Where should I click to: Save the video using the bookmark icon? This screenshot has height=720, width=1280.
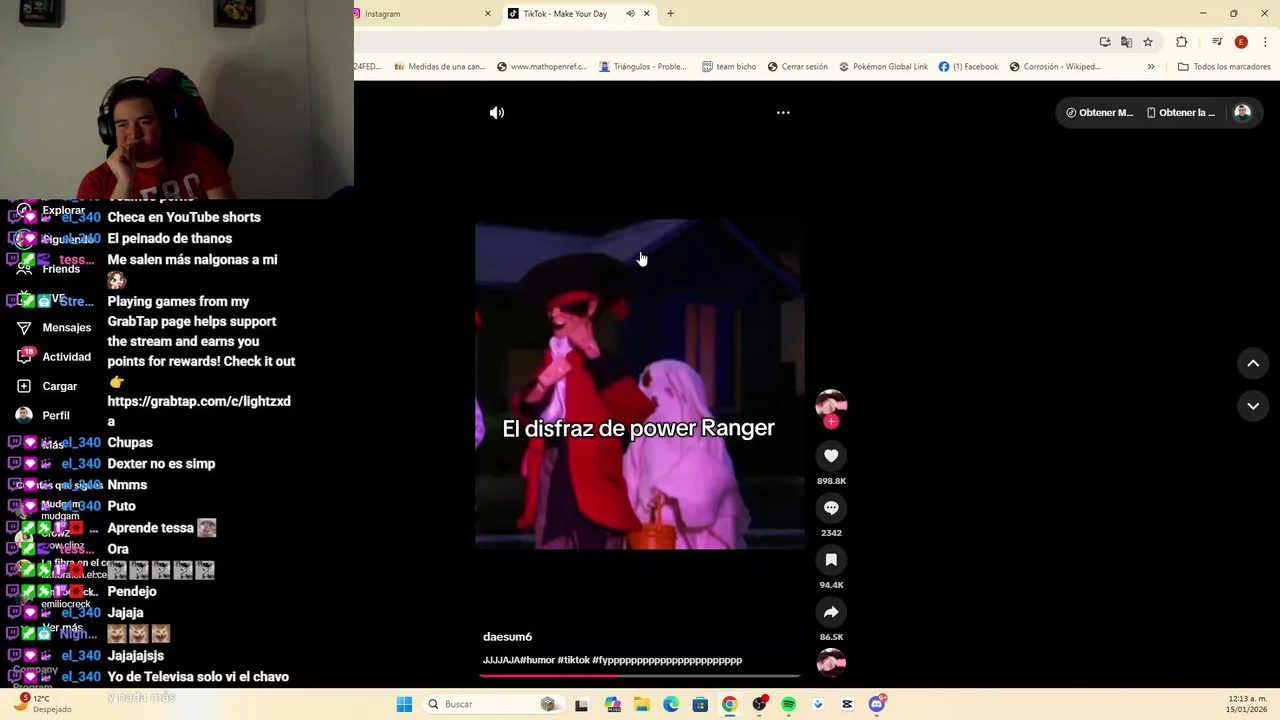point(831,560)
